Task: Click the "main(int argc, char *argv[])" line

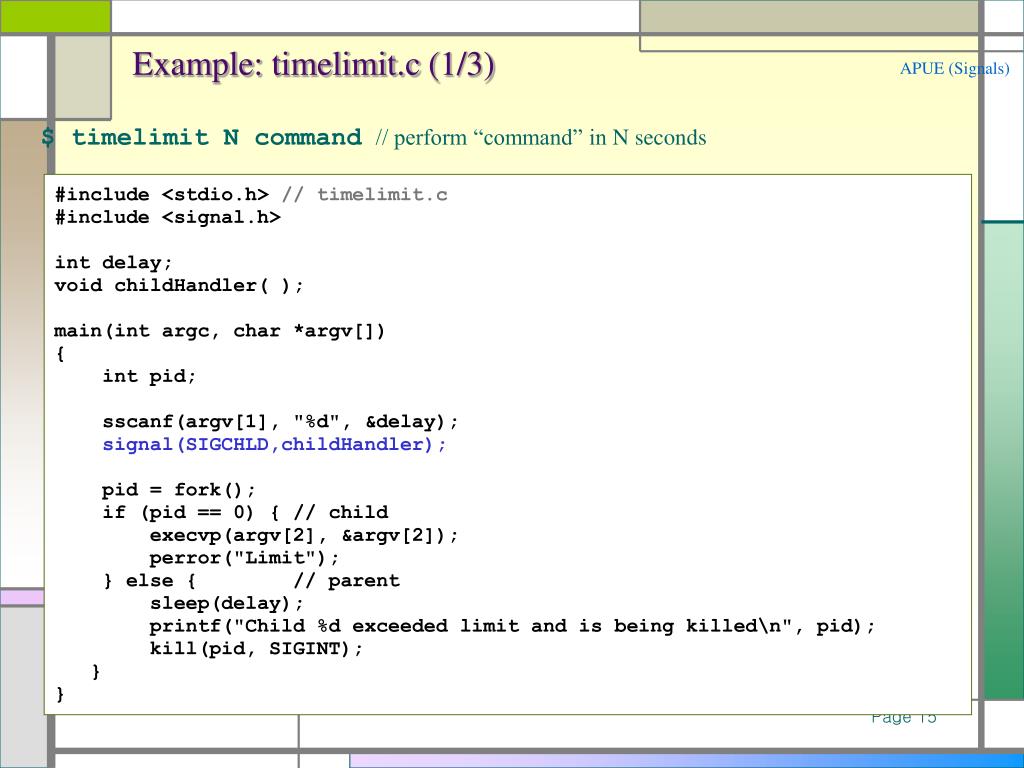Action: [220, 330]
